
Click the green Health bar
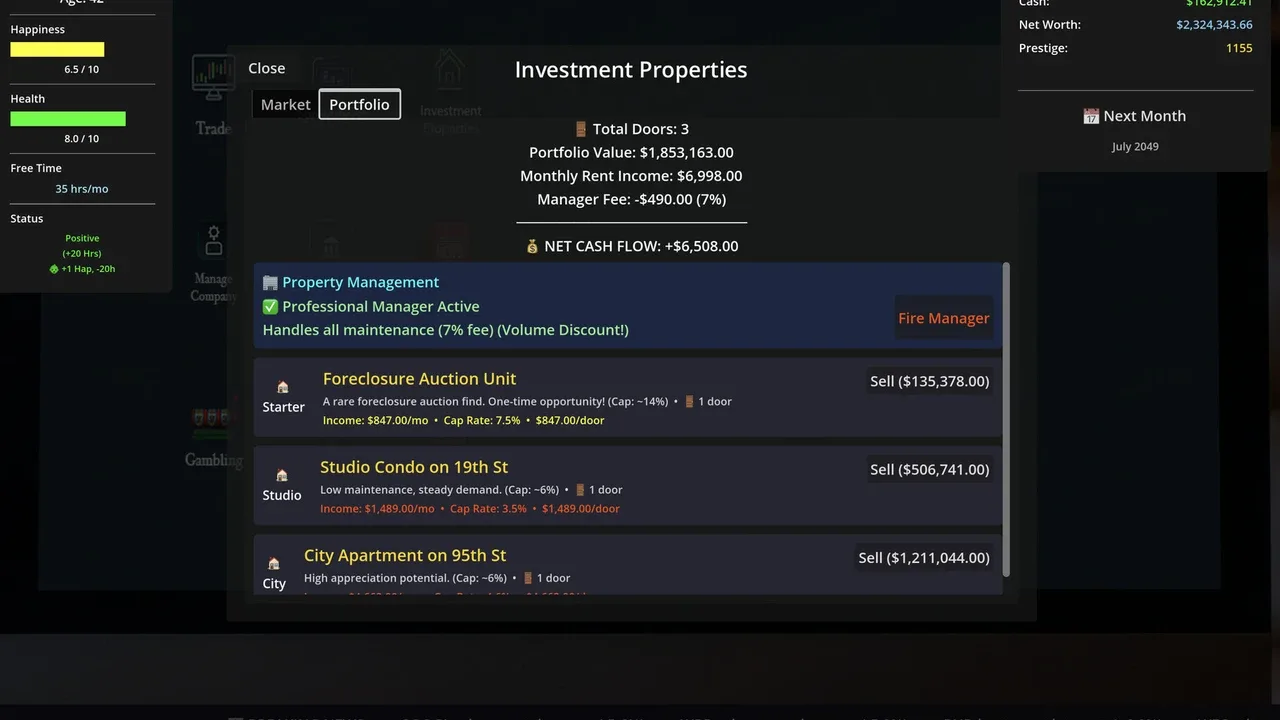[x=68, y=118]
